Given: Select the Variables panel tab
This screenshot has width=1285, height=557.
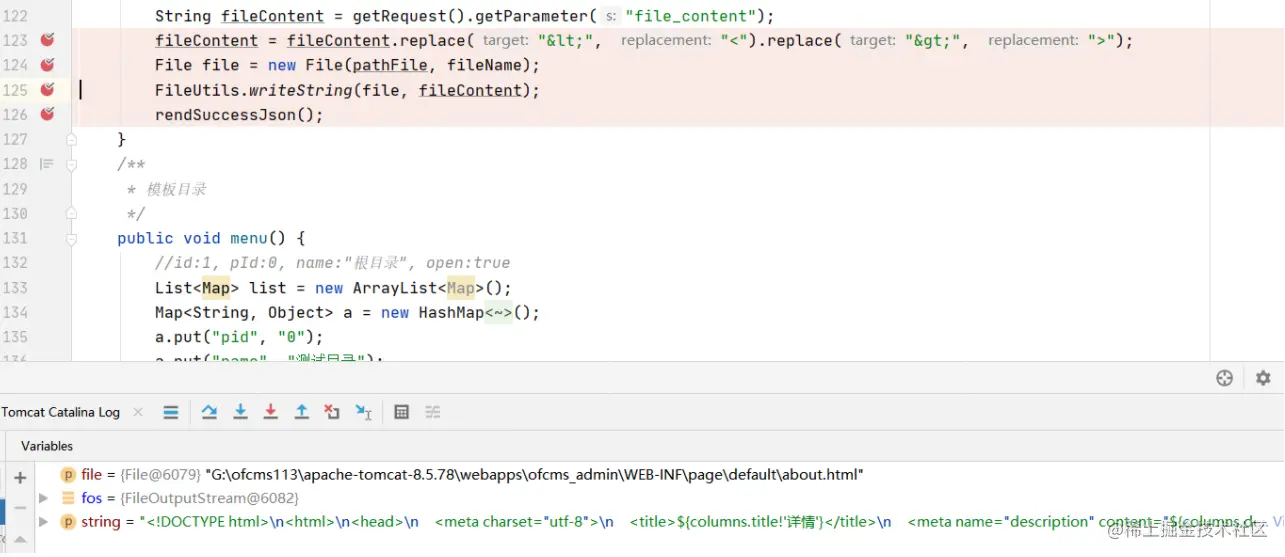Looking at the screenshot, I should (x=47, y=446).
